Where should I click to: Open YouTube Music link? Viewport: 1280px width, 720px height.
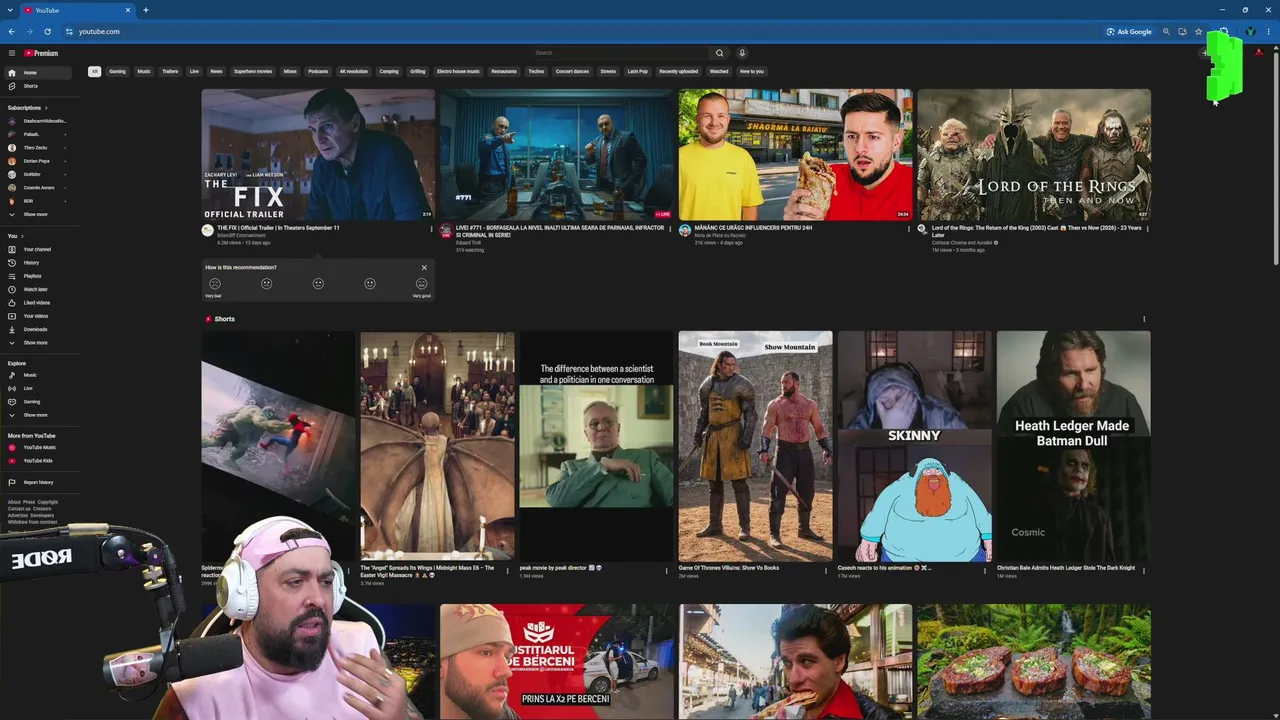pyautogui.click(x=36, y=447)
